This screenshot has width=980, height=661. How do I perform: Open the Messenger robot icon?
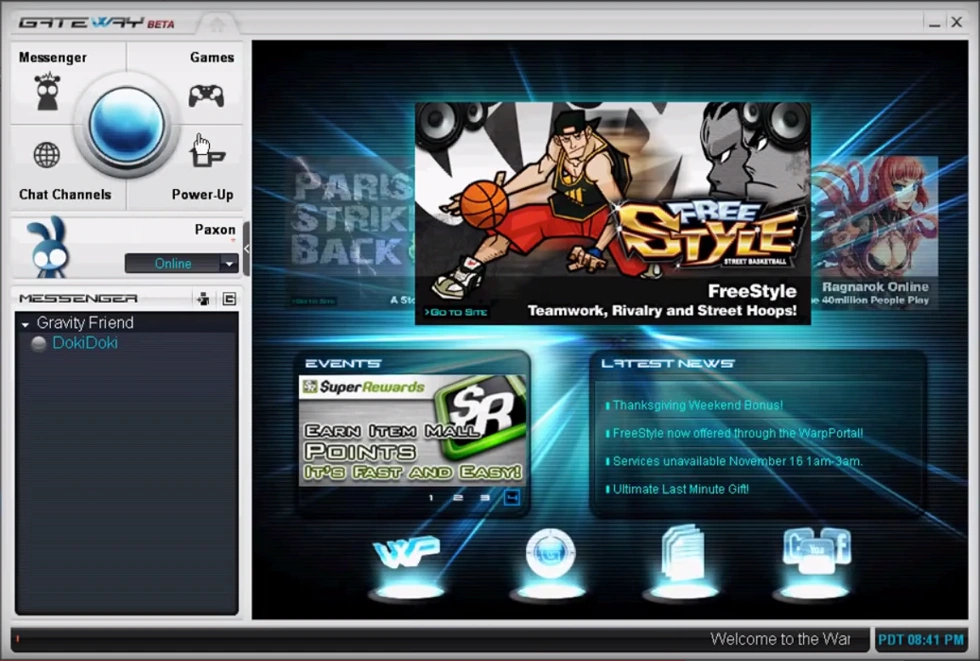(48, 92)
